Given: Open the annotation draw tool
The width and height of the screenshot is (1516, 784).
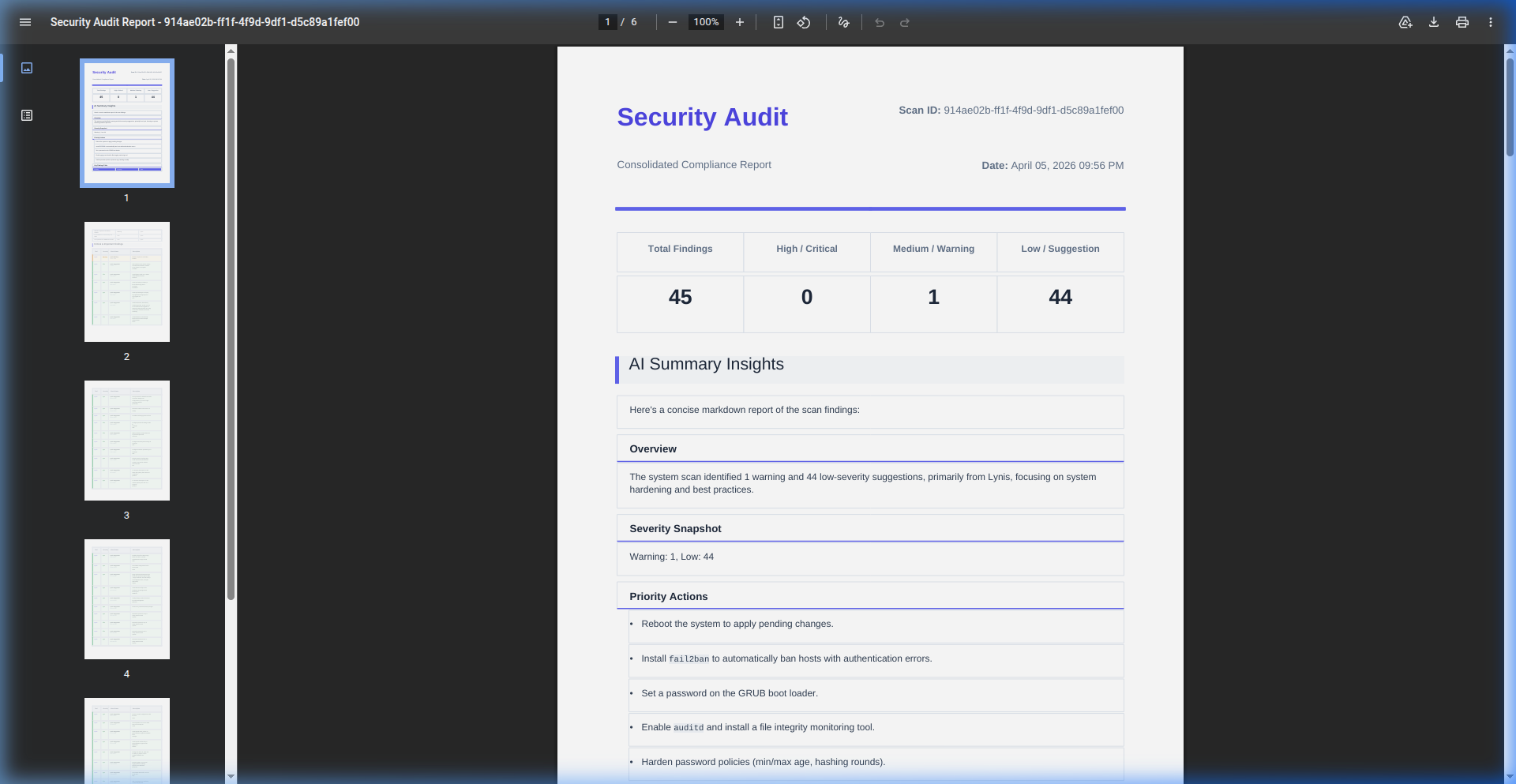Looking at the screenshot, I should pyautogui.click(x=843, y=22).
